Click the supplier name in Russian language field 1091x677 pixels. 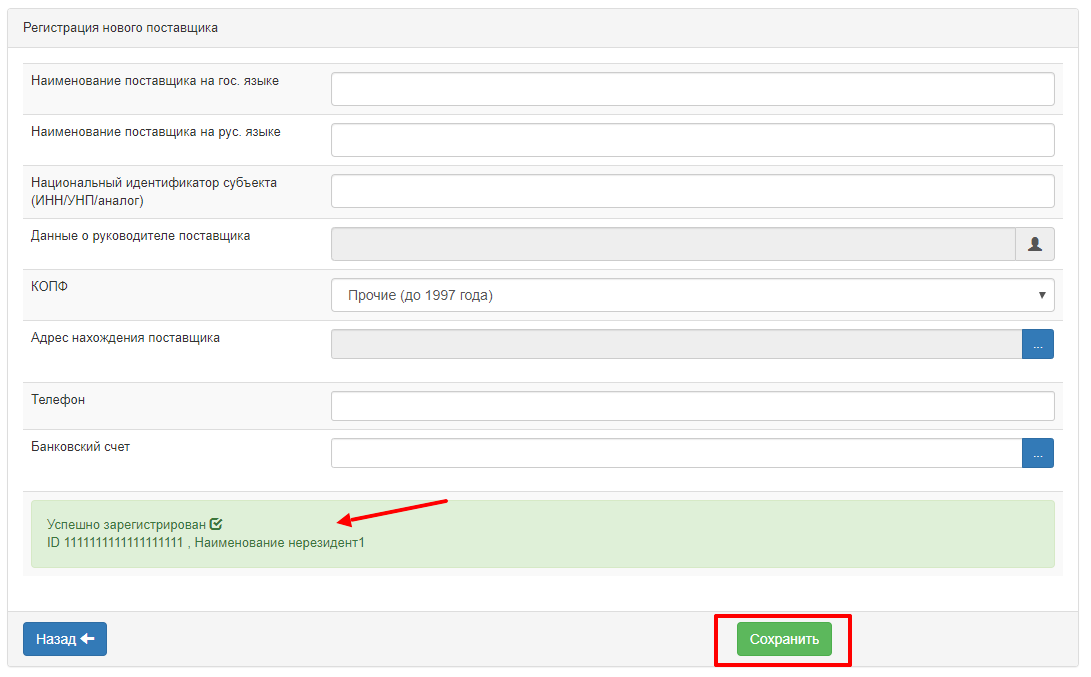tap(692, 140)
